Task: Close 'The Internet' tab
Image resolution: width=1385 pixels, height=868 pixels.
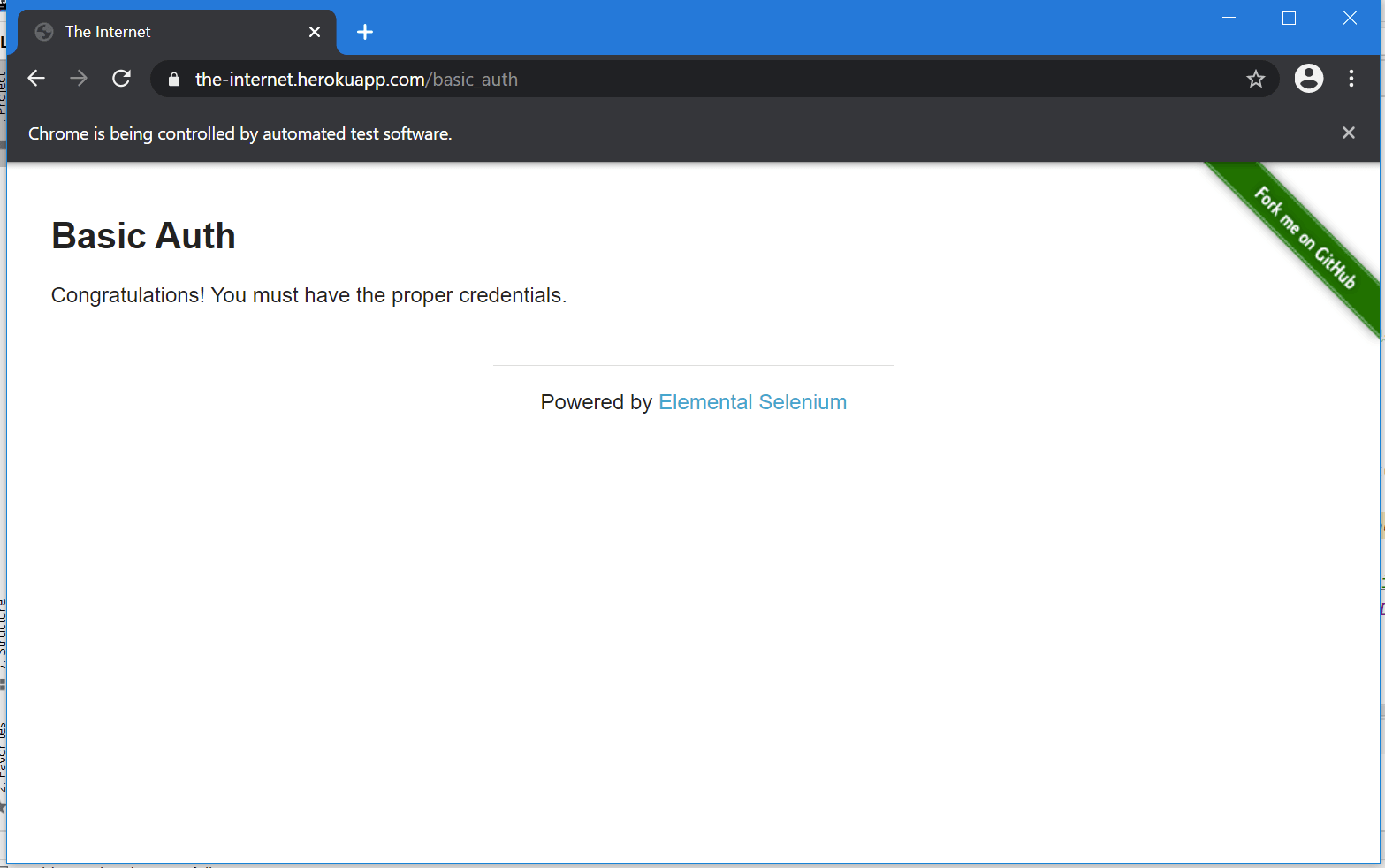Action: [315, 31]
